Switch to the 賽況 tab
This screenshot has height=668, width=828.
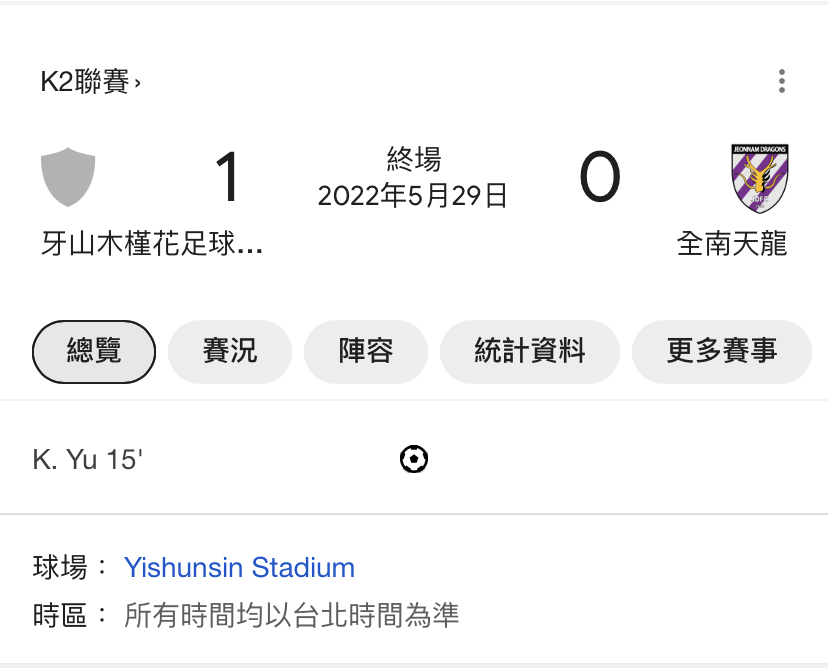(230, 352)
